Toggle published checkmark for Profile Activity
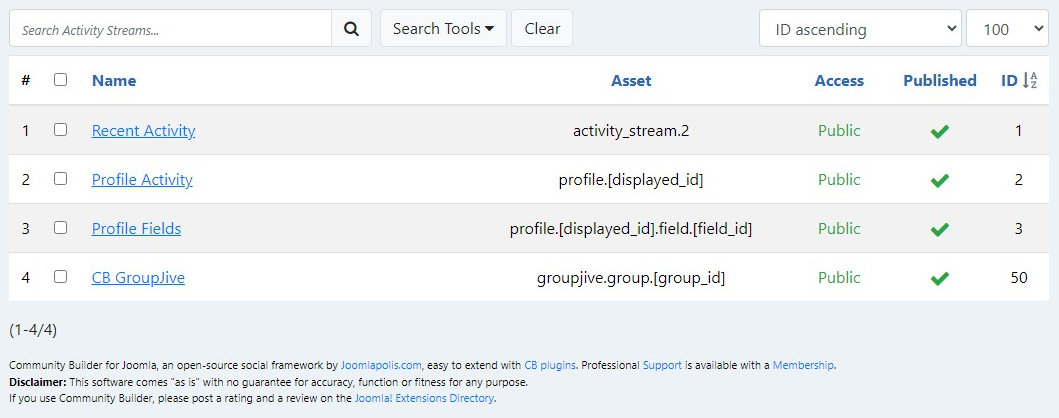 point(939,180)
